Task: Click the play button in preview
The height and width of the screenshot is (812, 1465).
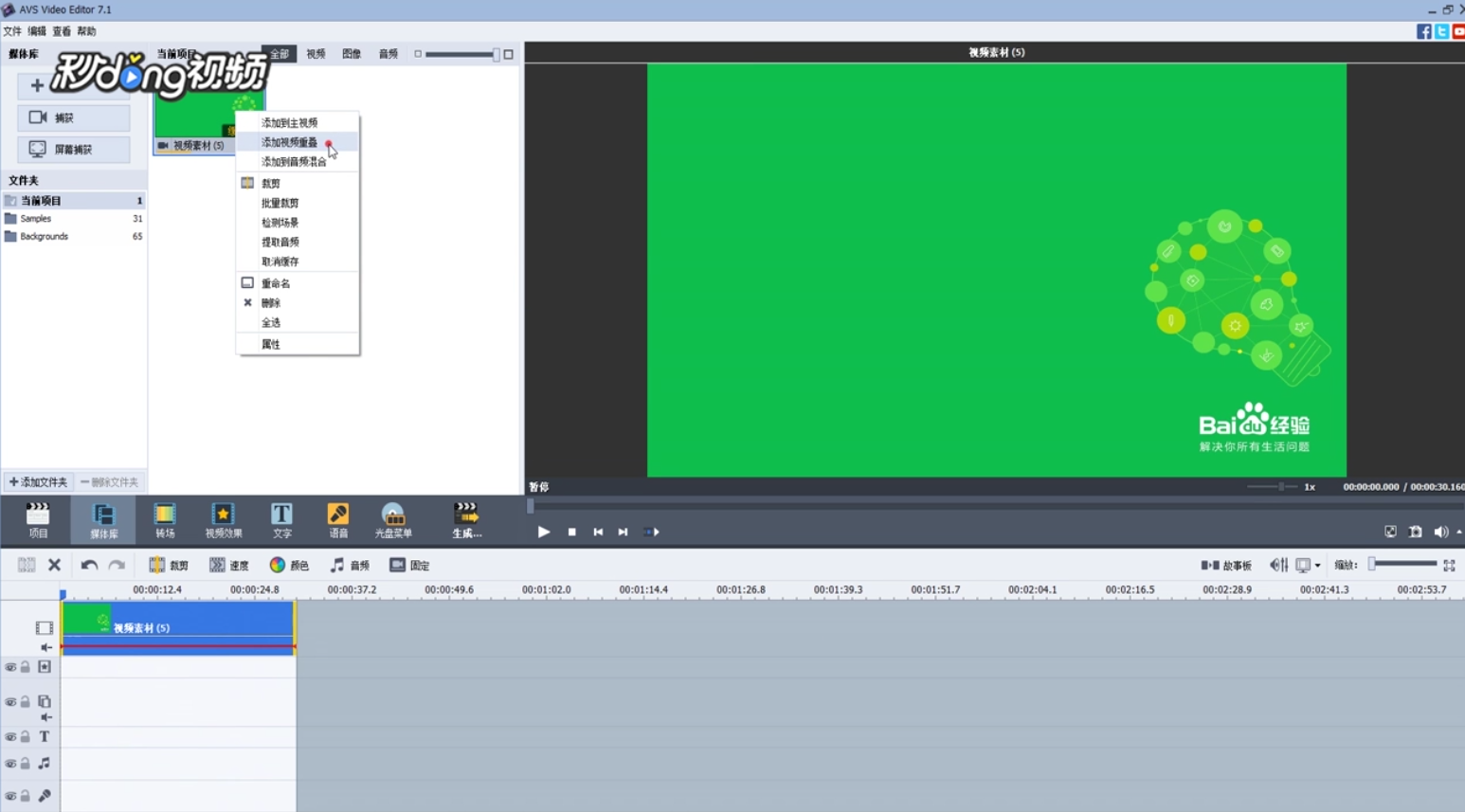Action: (544, 532)
